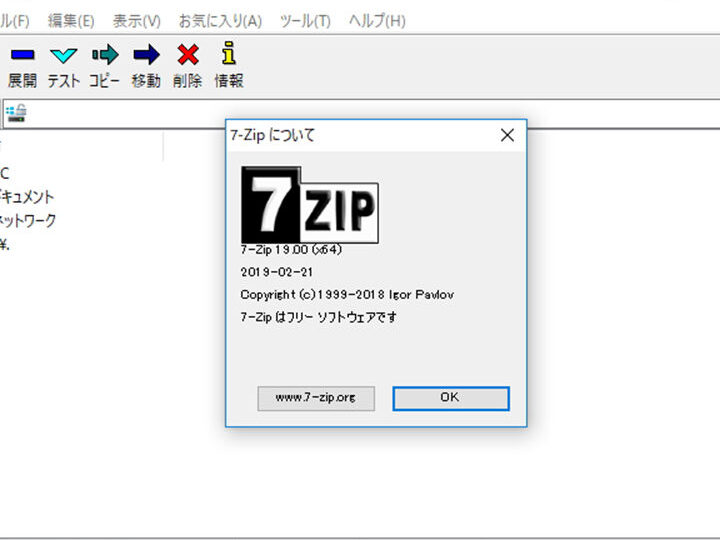The width and height of the screenshot is (720, 540).
Task: Click the computer icon in the address bar
Action: [16, 113]
